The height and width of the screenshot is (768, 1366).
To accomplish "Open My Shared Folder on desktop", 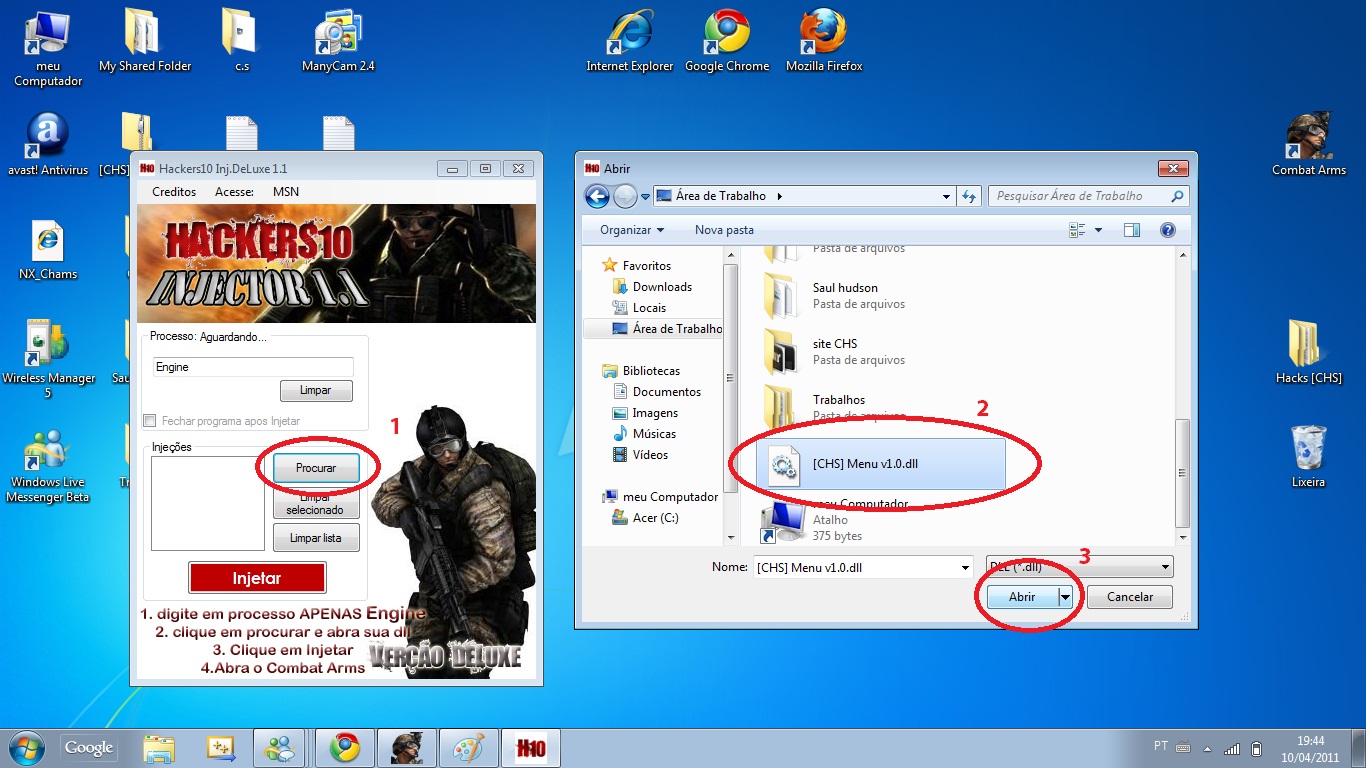I will tap(145, 40).
